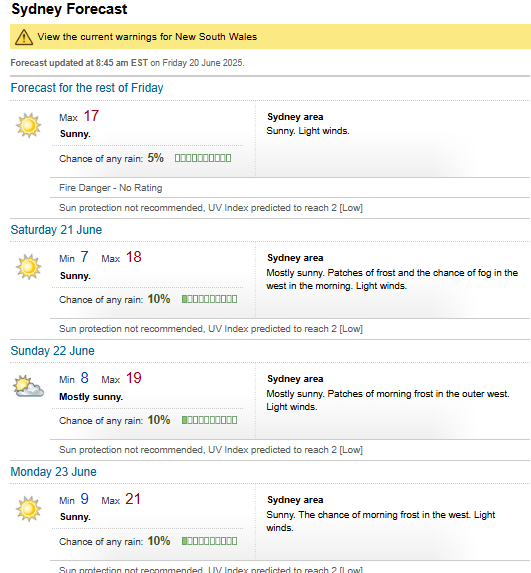Open the current warnings for New South Wales link
The width and height of the screenshot is (531, 573).
(x=147, y=37)
